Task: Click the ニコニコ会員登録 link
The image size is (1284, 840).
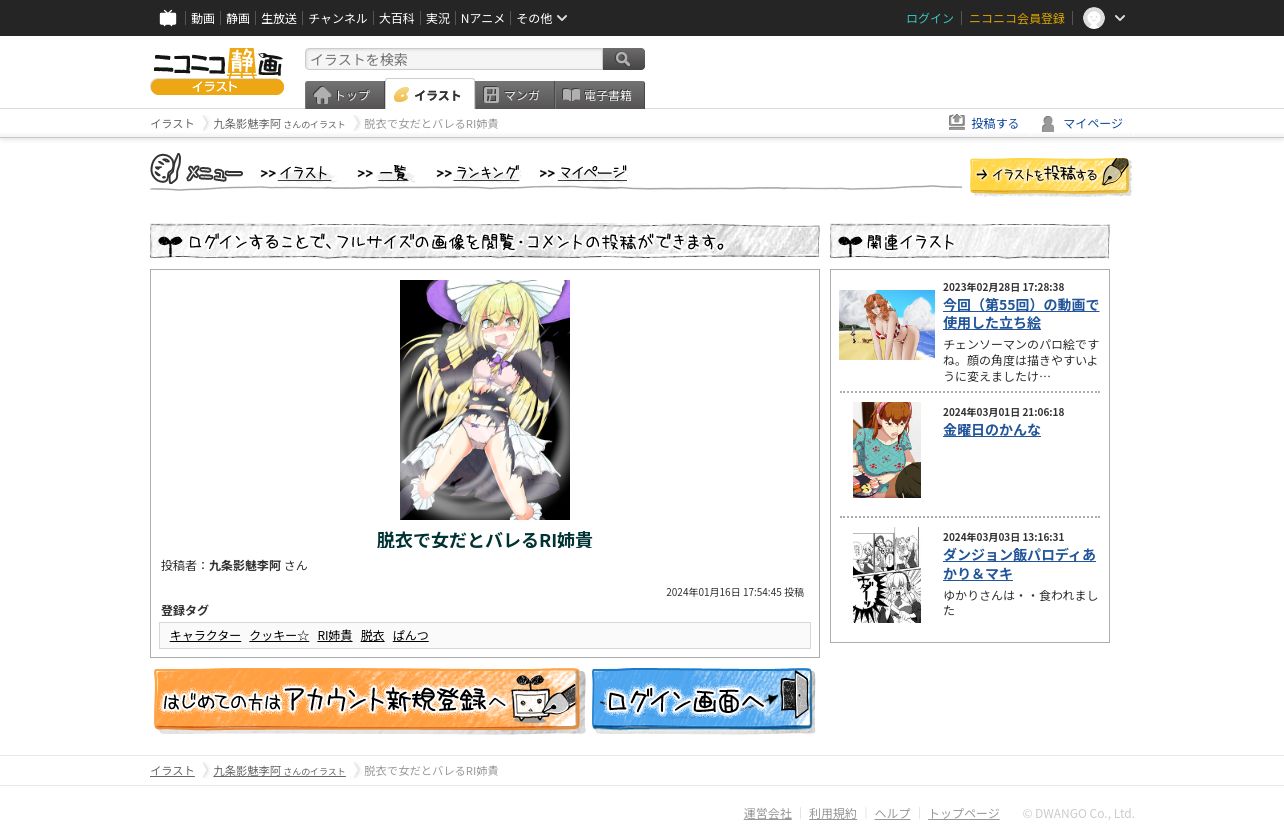Action: coord(1017,18)
